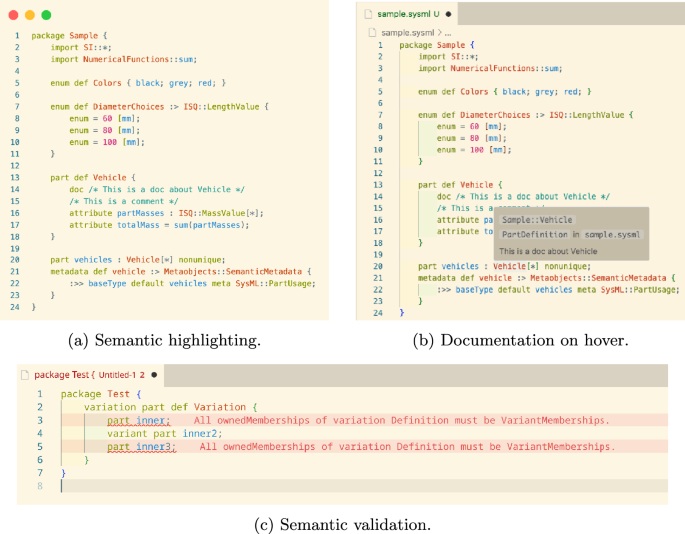Click the green maximize window button
The height and width of the screenshot is (534, 685).
[x=46, y=16]
